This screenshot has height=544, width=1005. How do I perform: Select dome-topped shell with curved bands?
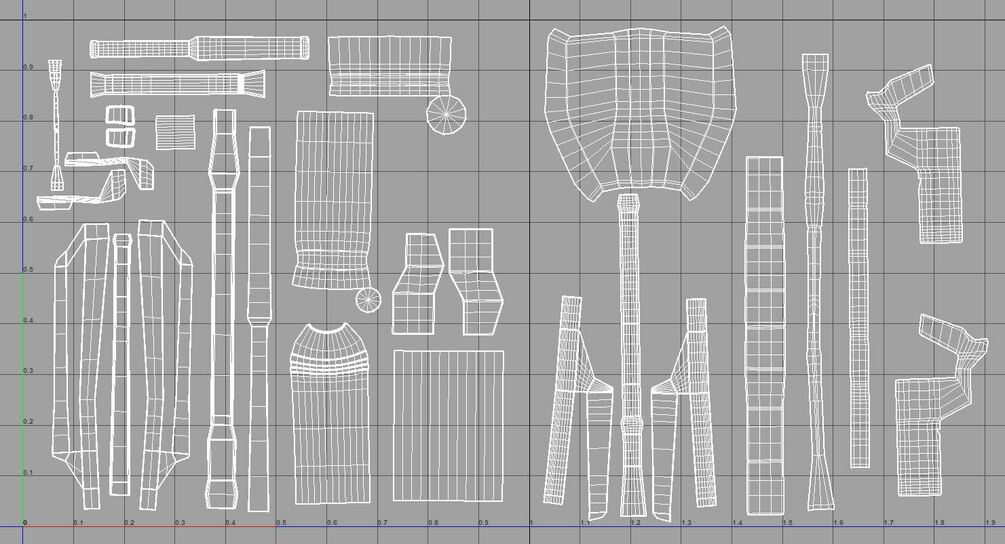click(331, 413)
